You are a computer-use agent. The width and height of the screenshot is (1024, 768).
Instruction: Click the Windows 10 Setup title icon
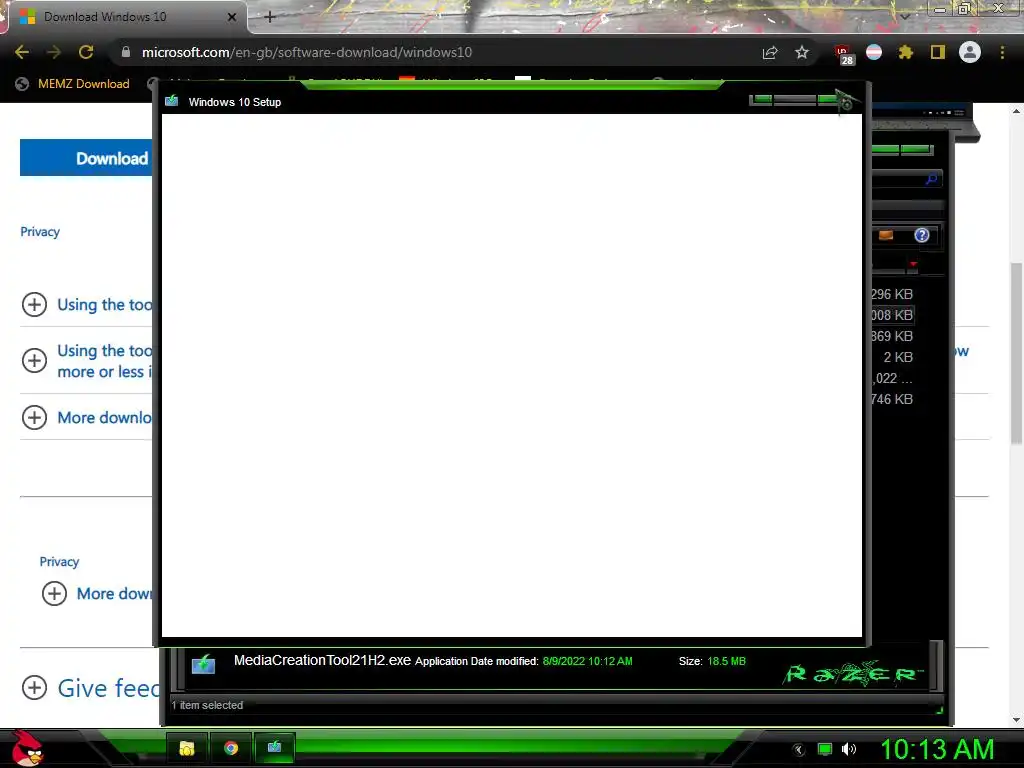172,101
